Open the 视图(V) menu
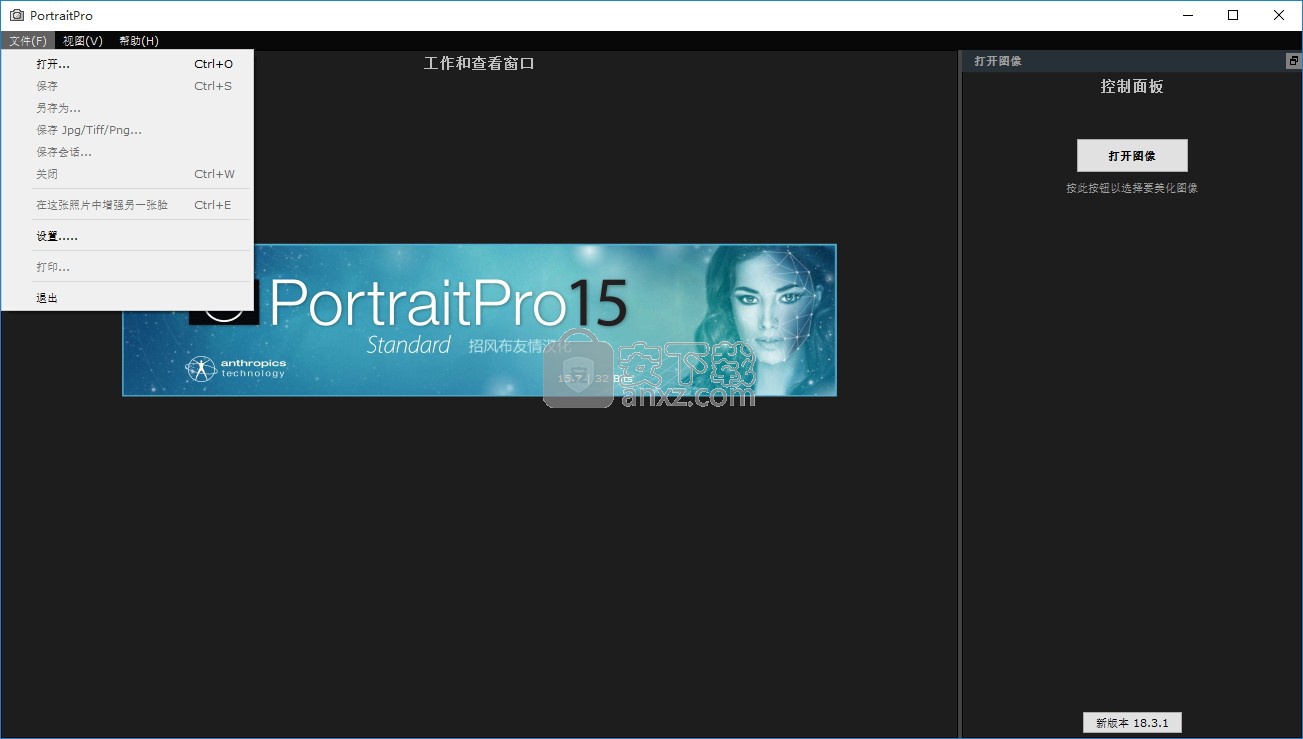Viewport: 1303px width, 739px height. [x=82, y=41]
